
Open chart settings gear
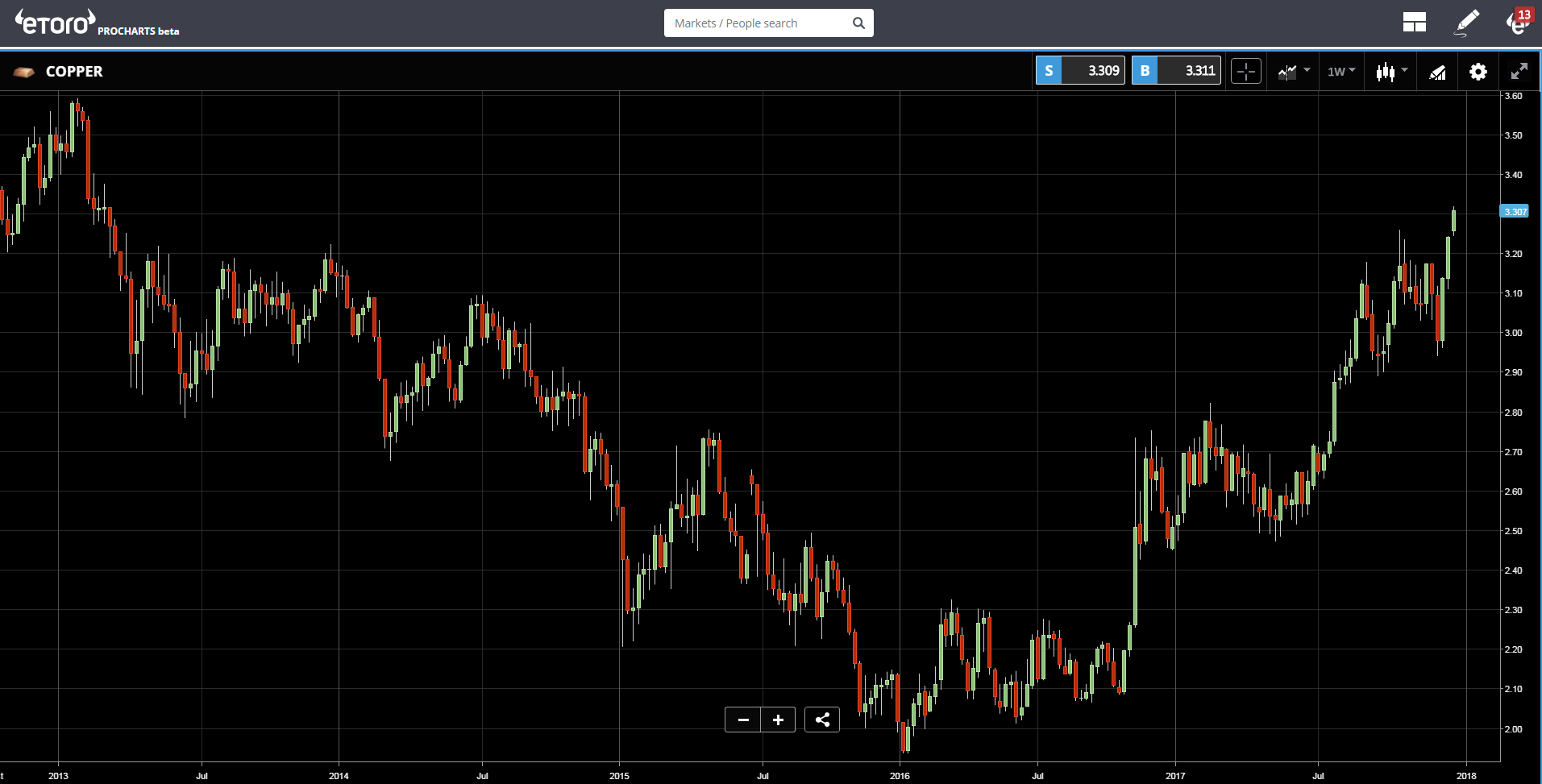pyautogui.click(x=1478, y=72)
